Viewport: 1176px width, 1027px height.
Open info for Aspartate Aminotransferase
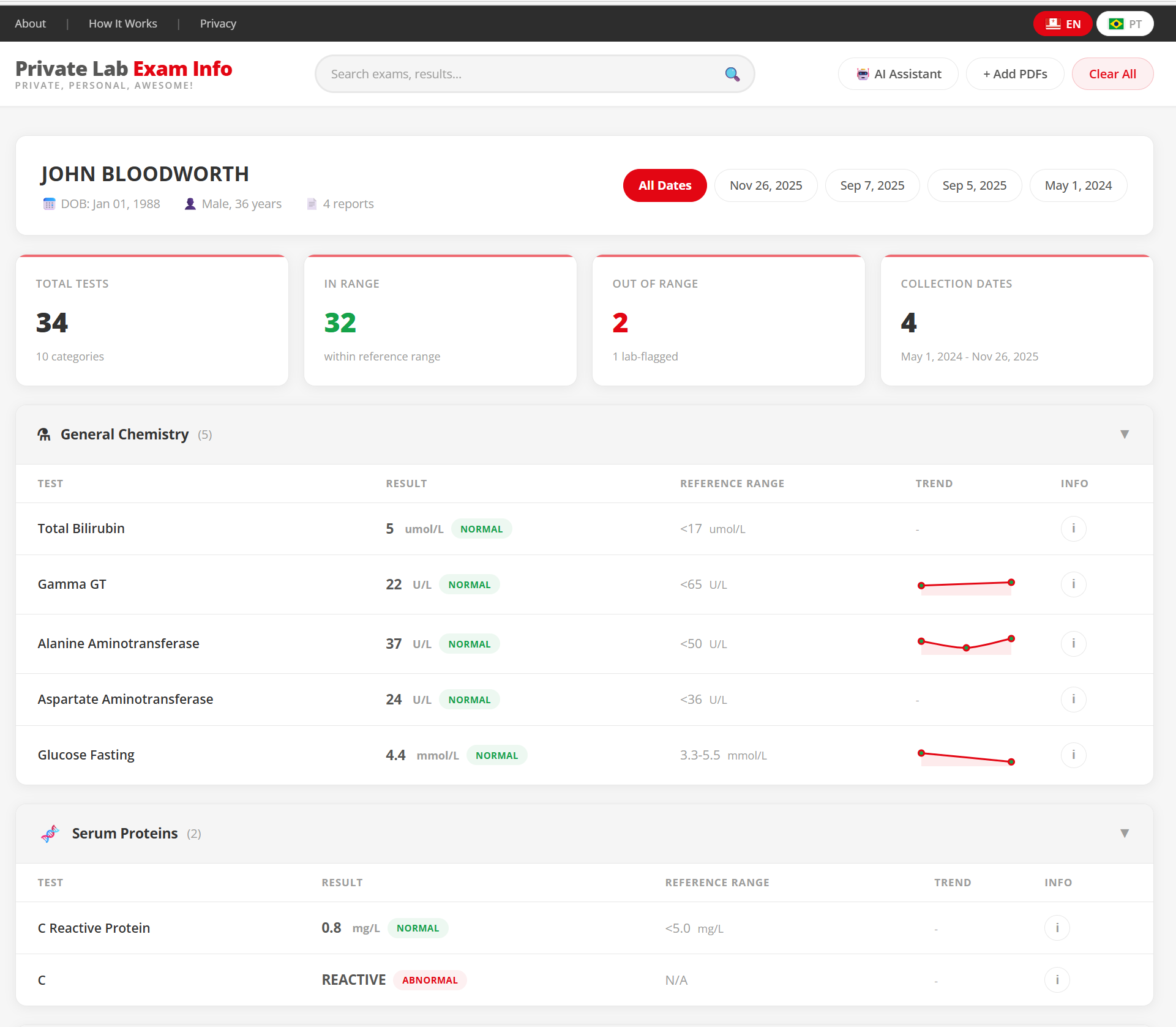point(1073,700)
